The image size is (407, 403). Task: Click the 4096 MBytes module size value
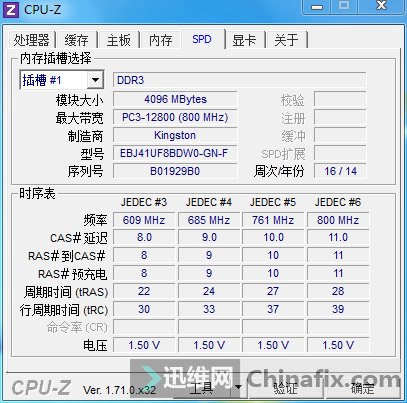coord(175,99)
